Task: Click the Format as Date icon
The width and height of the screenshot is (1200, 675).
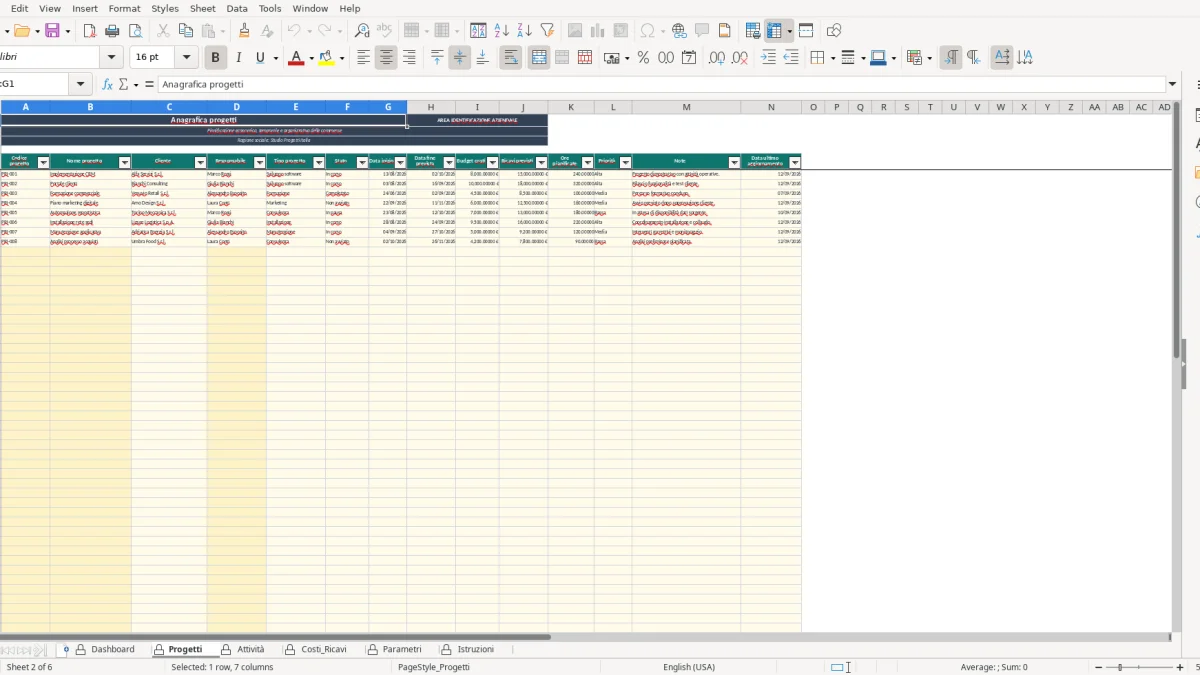Action: 689,58
